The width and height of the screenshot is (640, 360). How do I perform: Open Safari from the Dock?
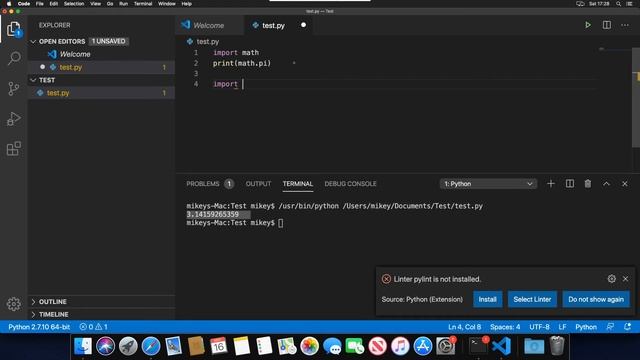(151, 346)
